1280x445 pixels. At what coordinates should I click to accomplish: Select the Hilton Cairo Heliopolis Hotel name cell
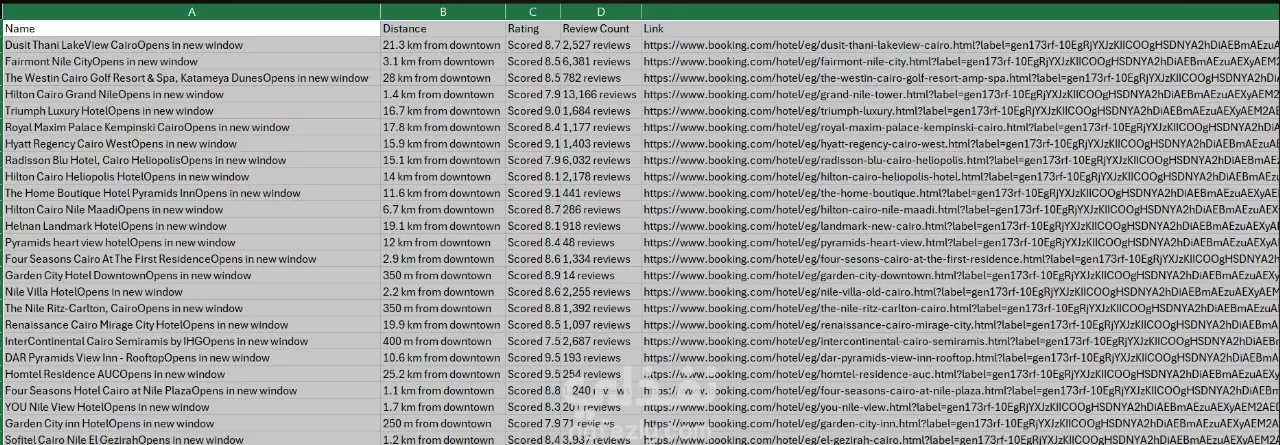(191, 177)
